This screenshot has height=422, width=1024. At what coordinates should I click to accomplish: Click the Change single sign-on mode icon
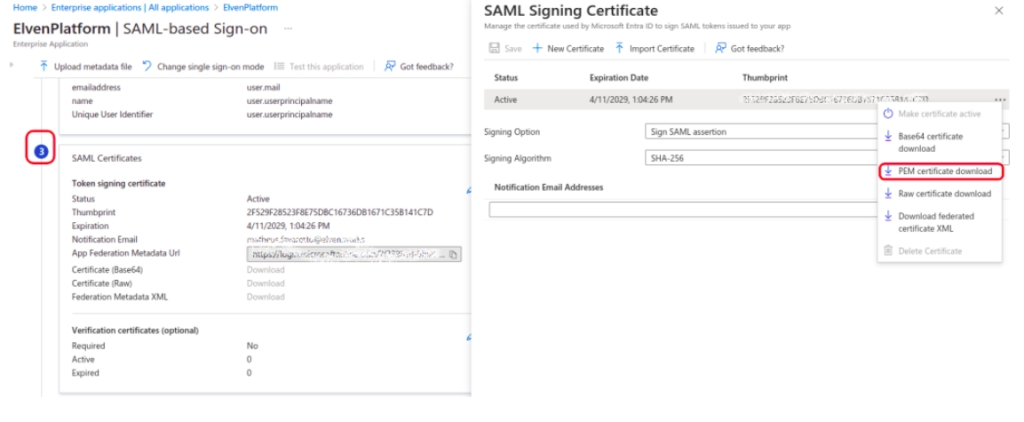coord(147,67)
